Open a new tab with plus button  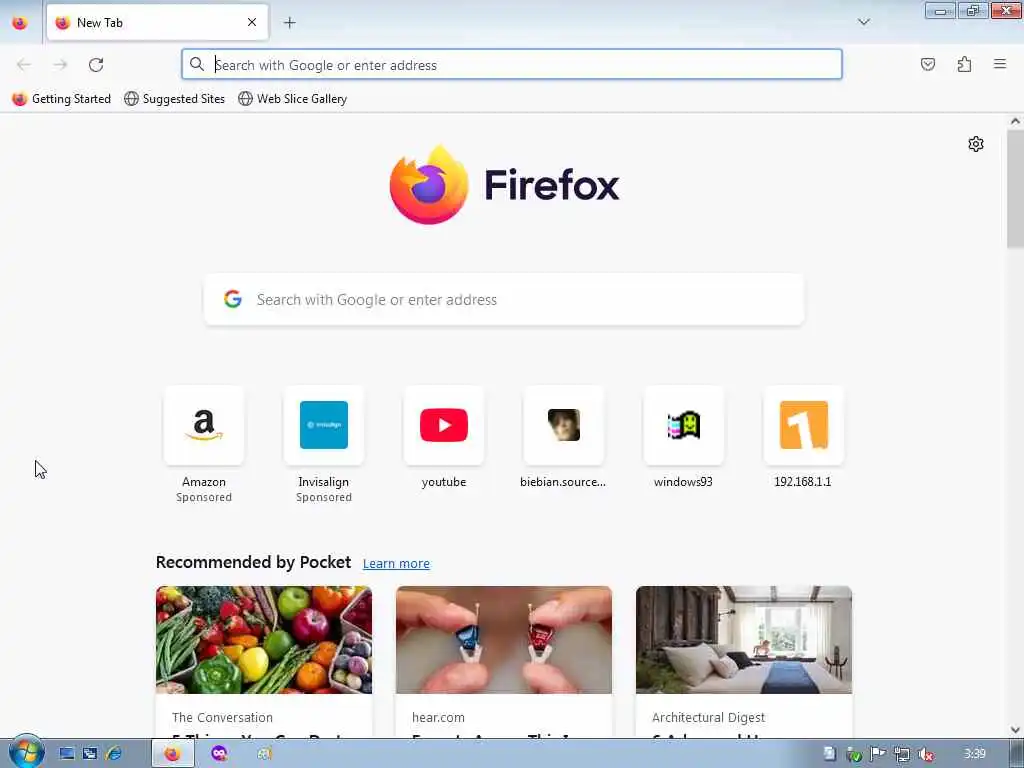(289, 23)
